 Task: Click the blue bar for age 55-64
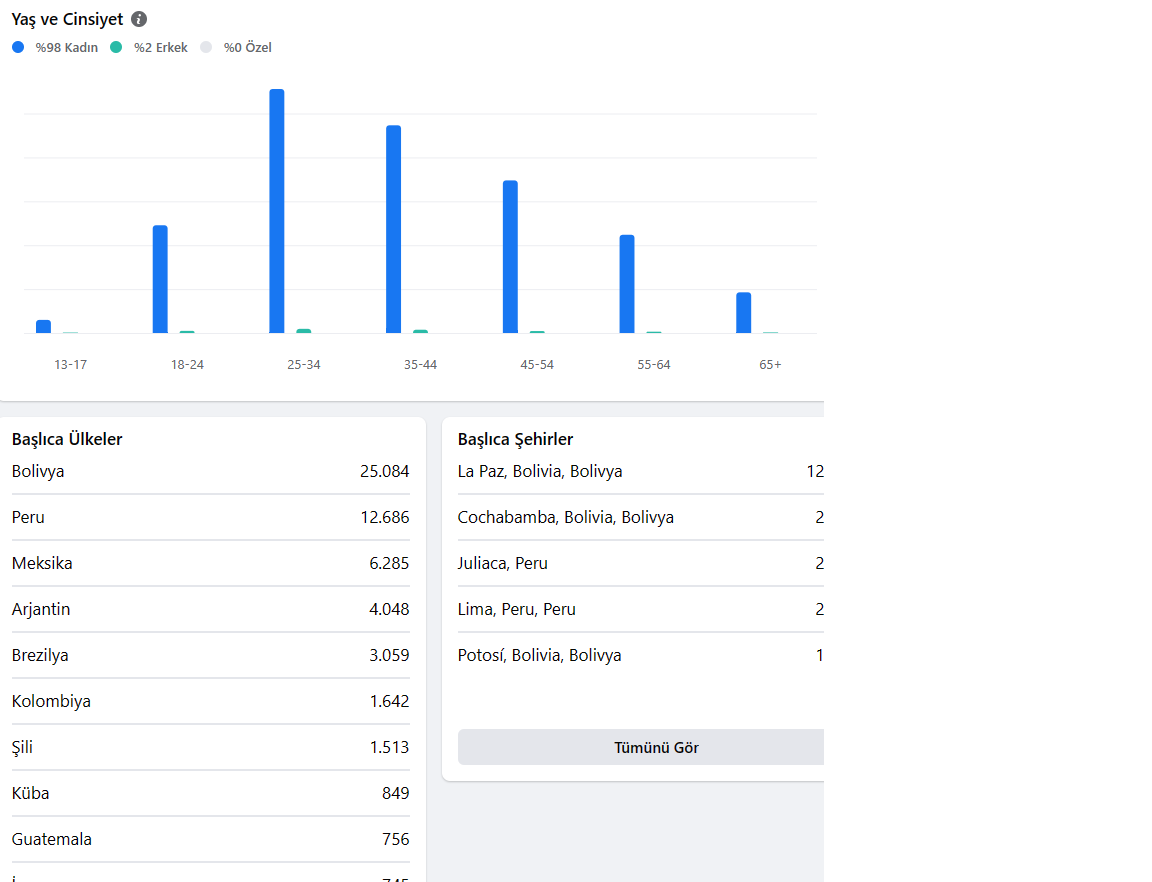click(627, 284)
